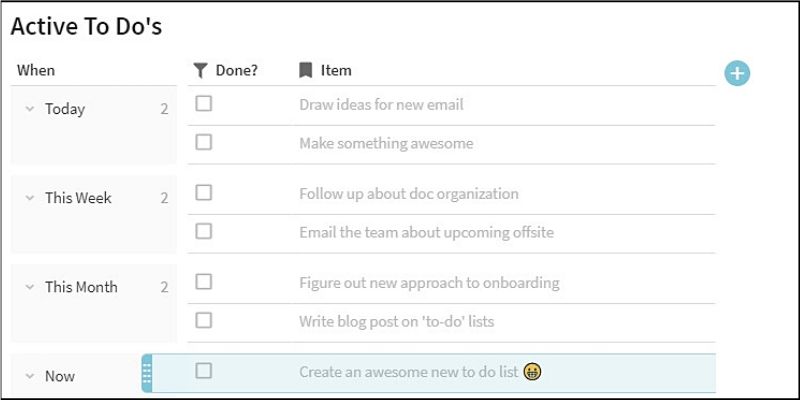Click the Item column header label
The height and width of the screenshot is (400, 800).
(x=336, y=70)
